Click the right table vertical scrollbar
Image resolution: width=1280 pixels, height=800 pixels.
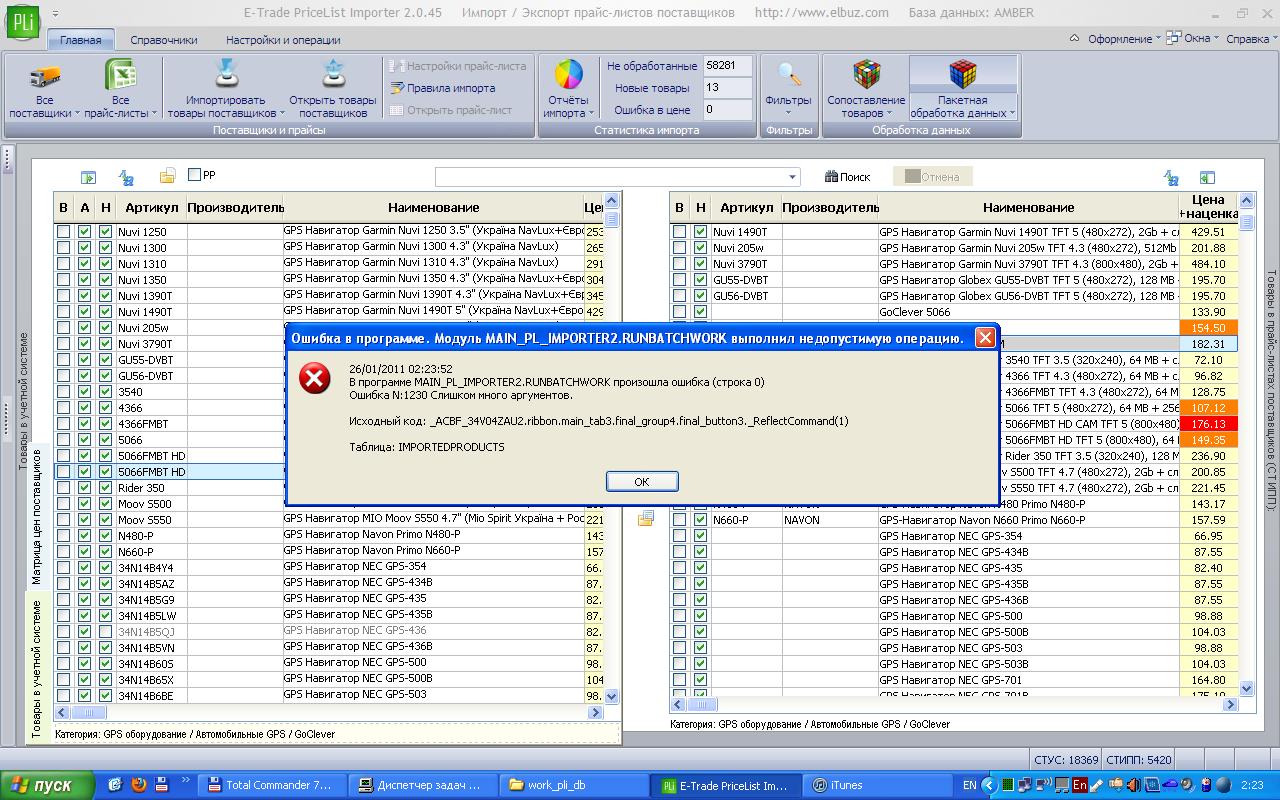1246,443
